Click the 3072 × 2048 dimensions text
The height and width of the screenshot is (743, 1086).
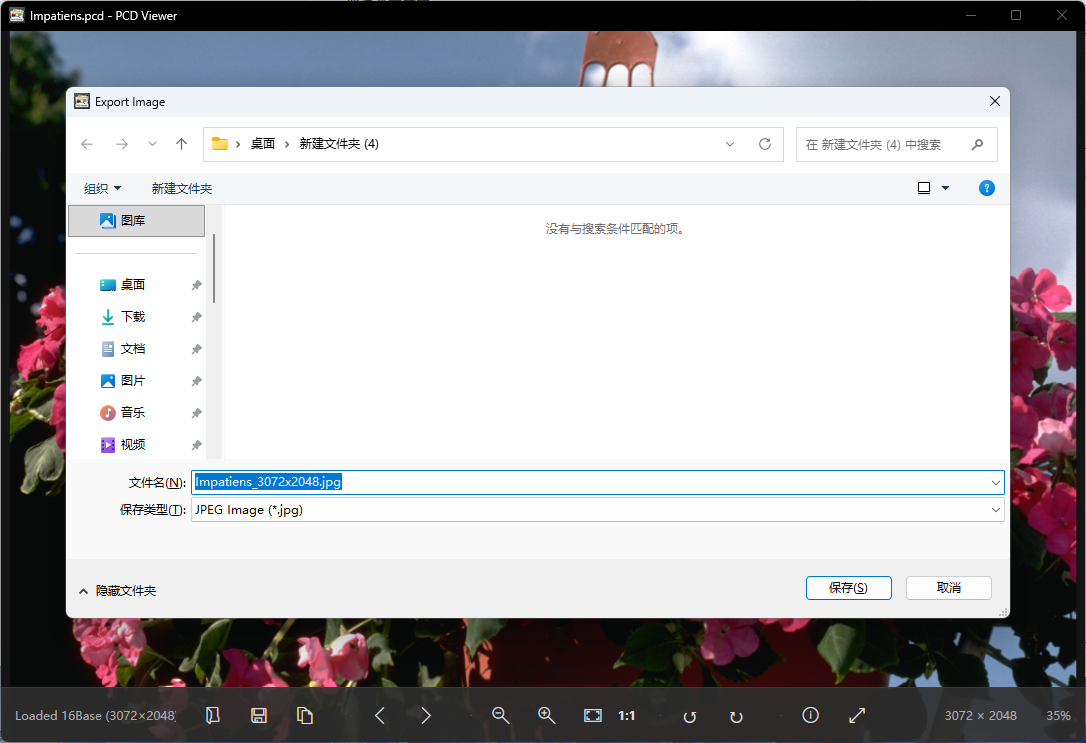point(980,715)
